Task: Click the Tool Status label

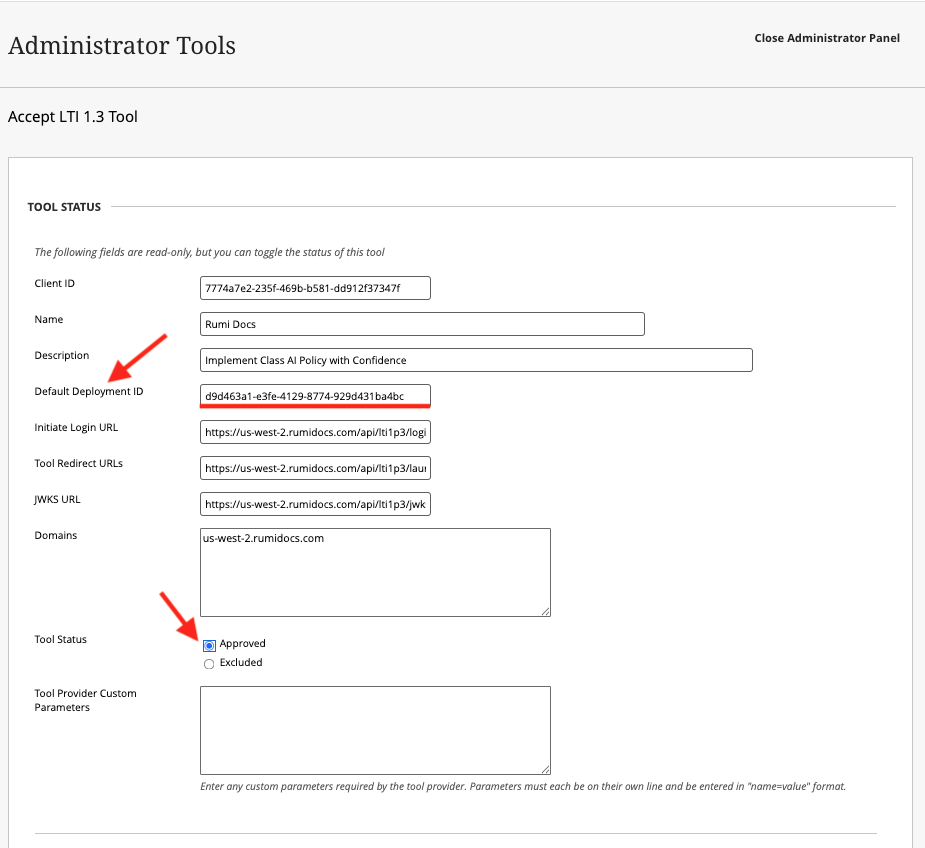Action: [x=60, y=639]
